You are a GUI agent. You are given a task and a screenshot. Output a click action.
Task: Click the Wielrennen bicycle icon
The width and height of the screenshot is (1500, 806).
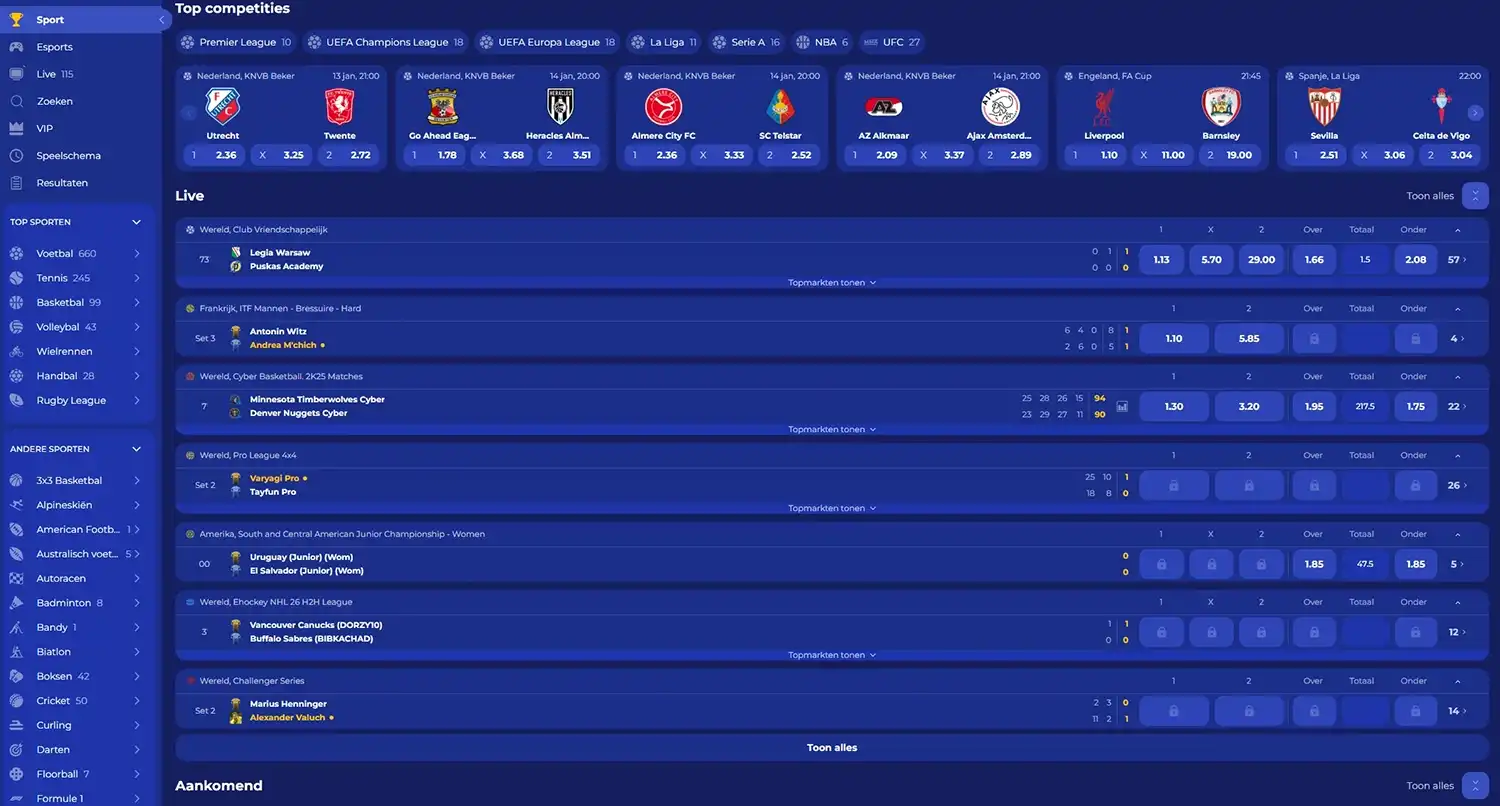(x=16, y=352)
